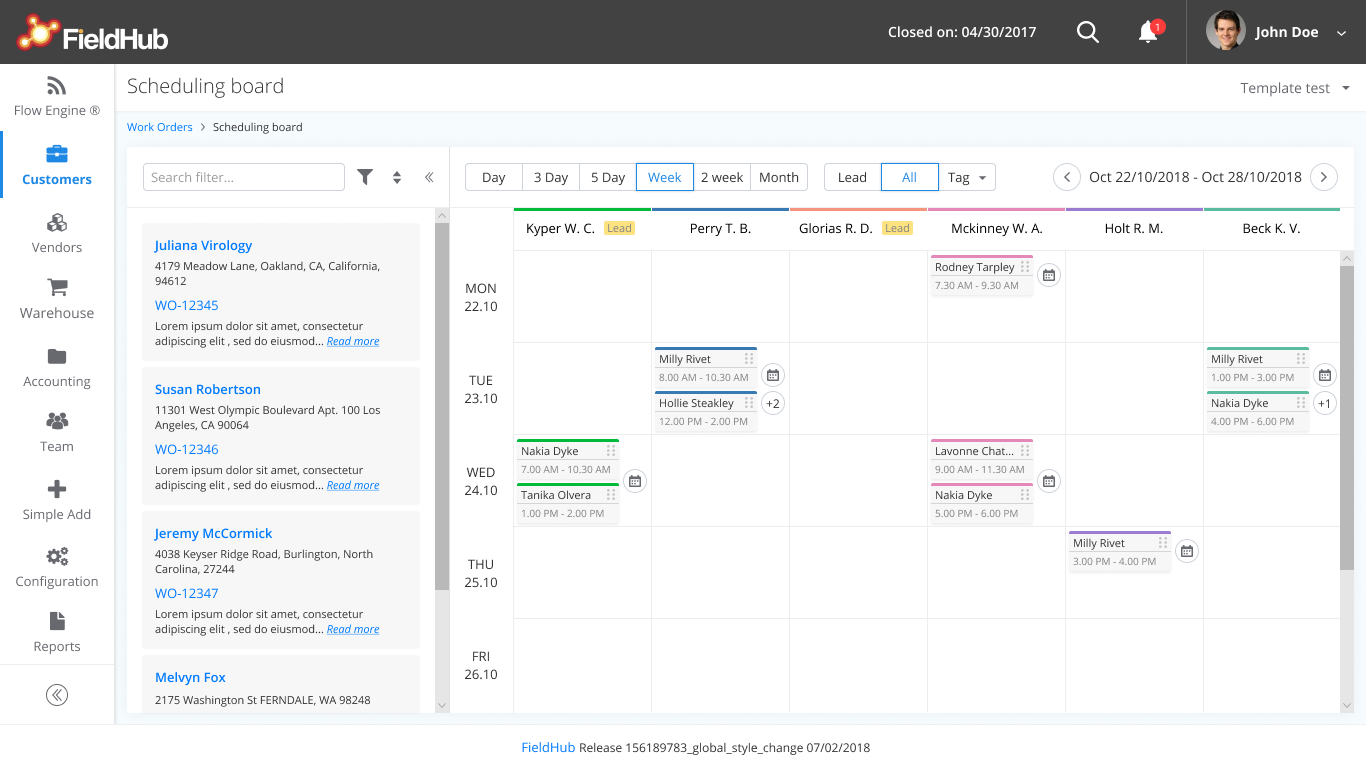The image size is (1366, 768).
Task: Select the Vendors sidebar icon
Action: click(56, 232)
